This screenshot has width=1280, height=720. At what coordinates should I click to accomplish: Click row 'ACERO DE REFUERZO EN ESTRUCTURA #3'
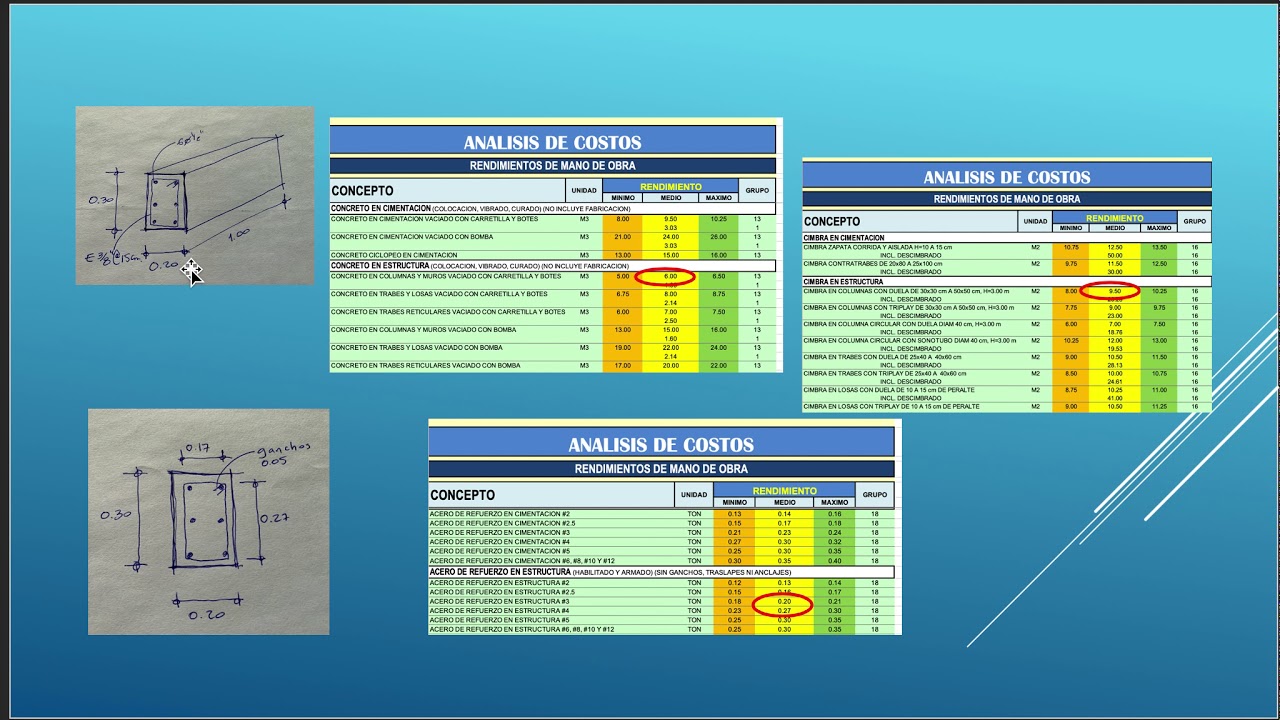[661, 601]
